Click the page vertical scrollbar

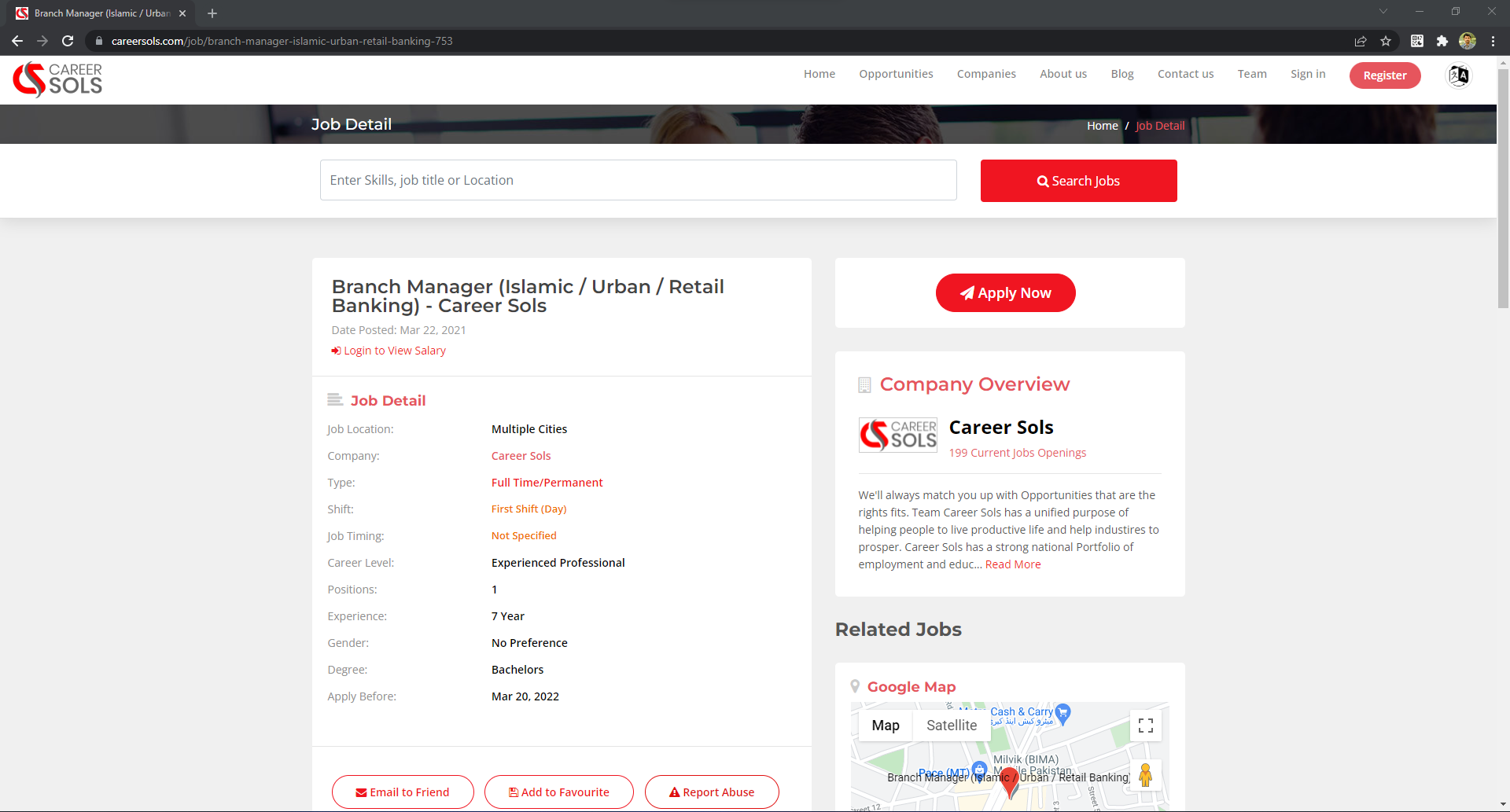1503,189
